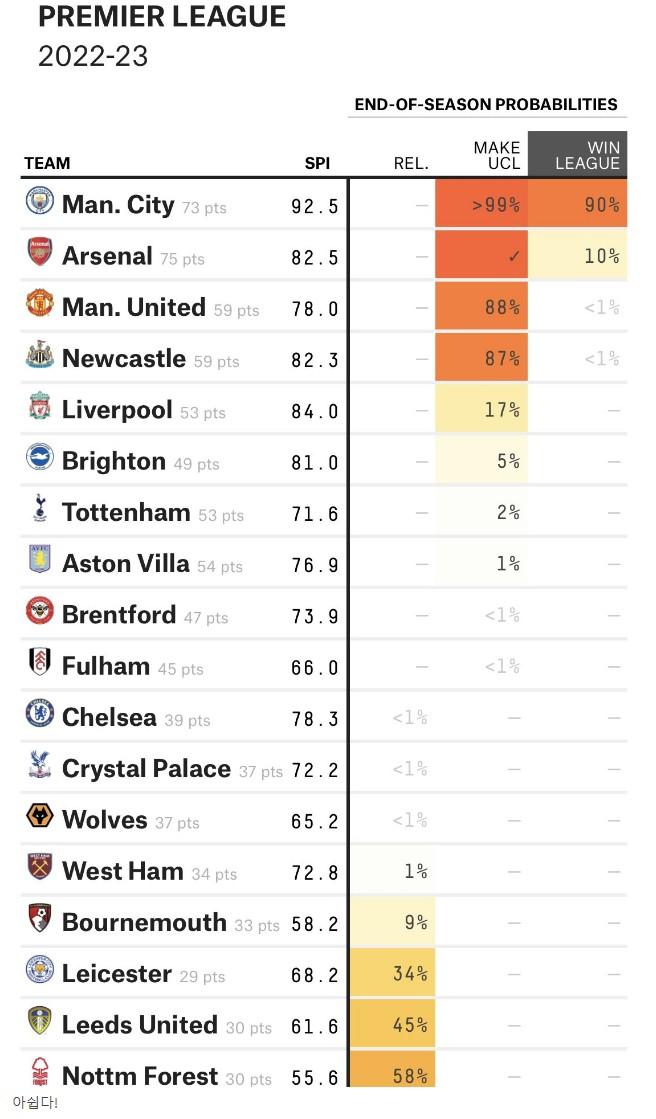Click the TEAM column header
The image size is (656, 1119).
(47, 163)
